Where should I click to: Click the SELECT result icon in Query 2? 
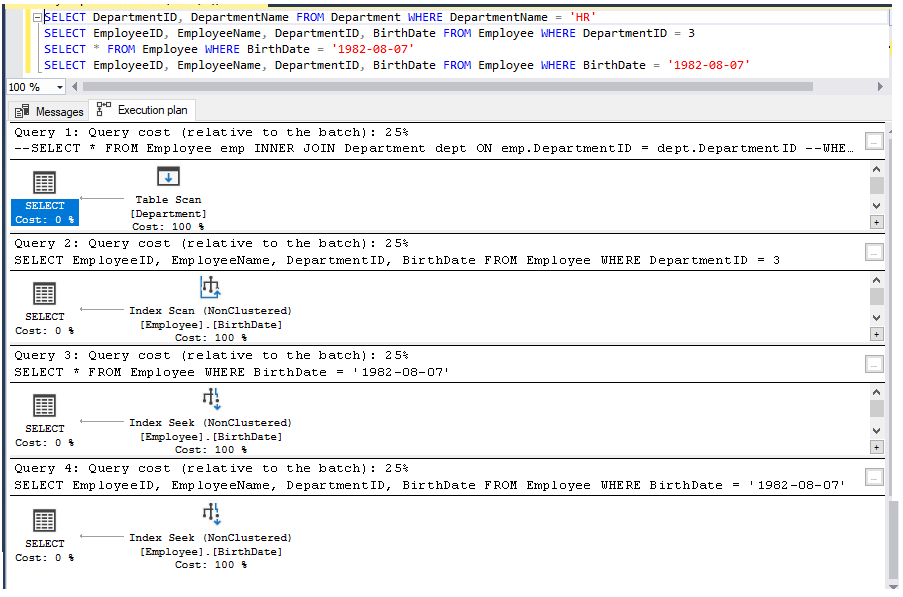(44, 294)
